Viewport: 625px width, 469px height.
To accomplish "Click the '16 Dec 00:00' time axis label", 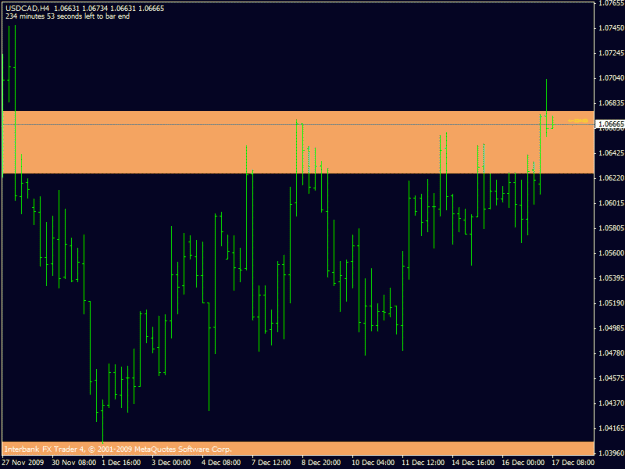I will 523,463.
